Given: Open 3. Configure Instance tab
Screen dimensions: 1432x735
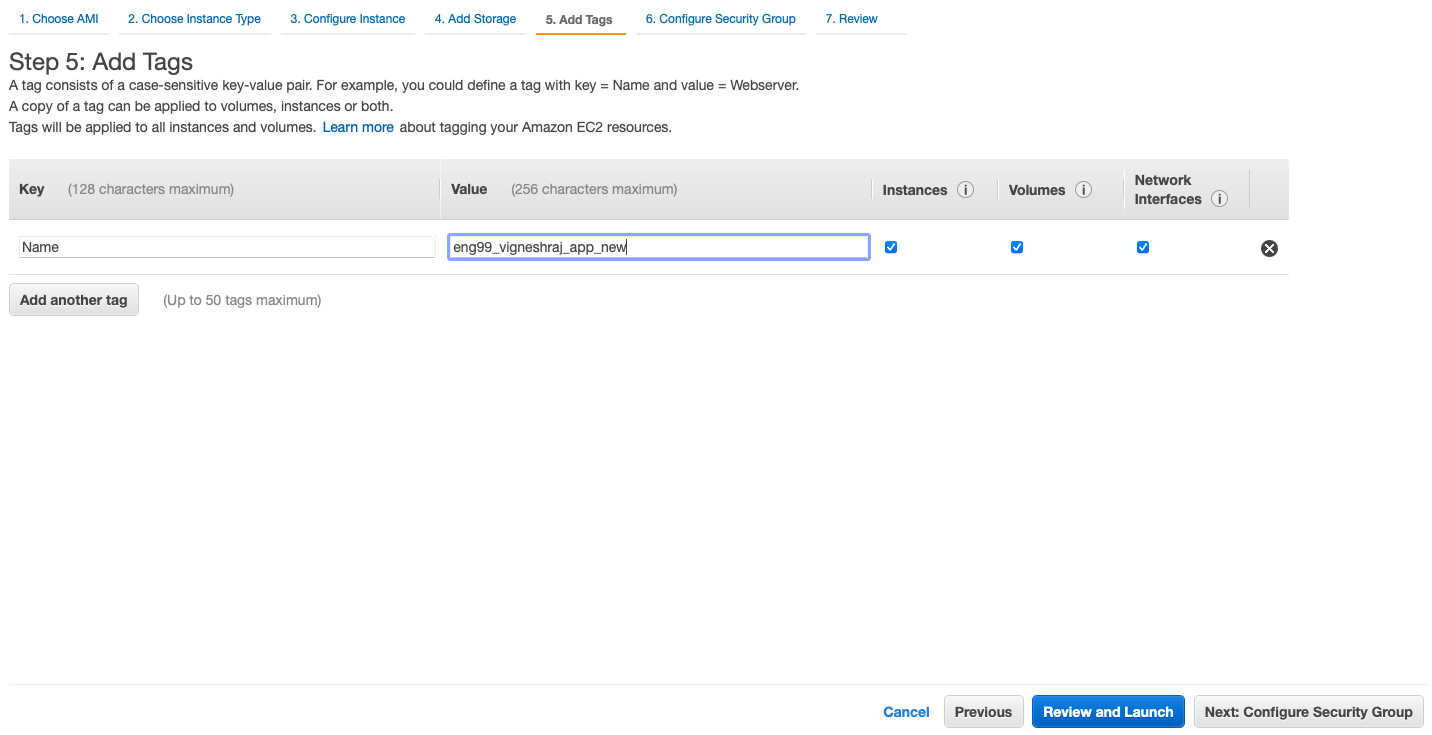Looking at the screenshot, I should pyautogui.click(x=348, y=19).
